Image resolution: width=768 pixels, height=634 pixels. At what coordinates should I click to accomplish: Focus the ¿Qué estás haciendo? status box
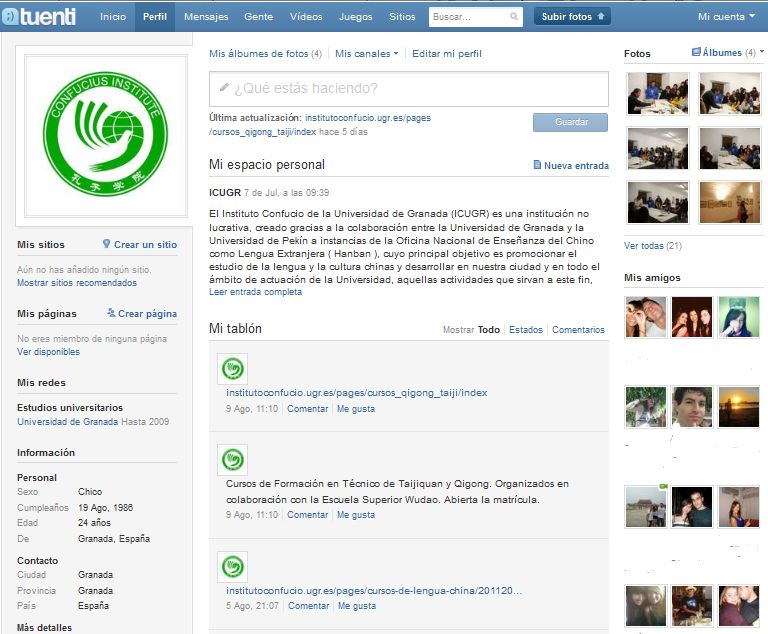(409, 88)
